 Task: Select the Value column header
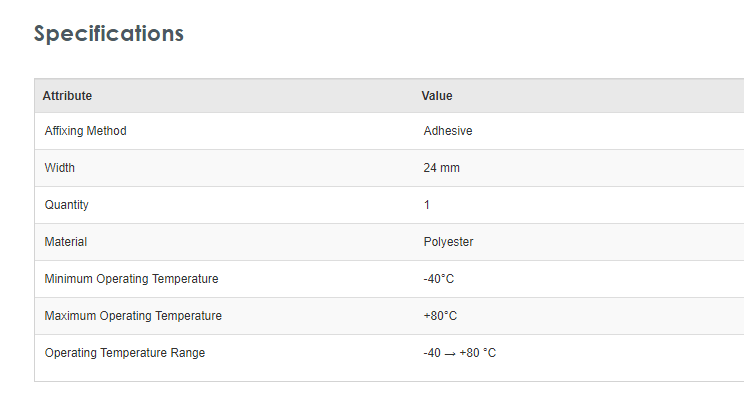coord(437,96)
